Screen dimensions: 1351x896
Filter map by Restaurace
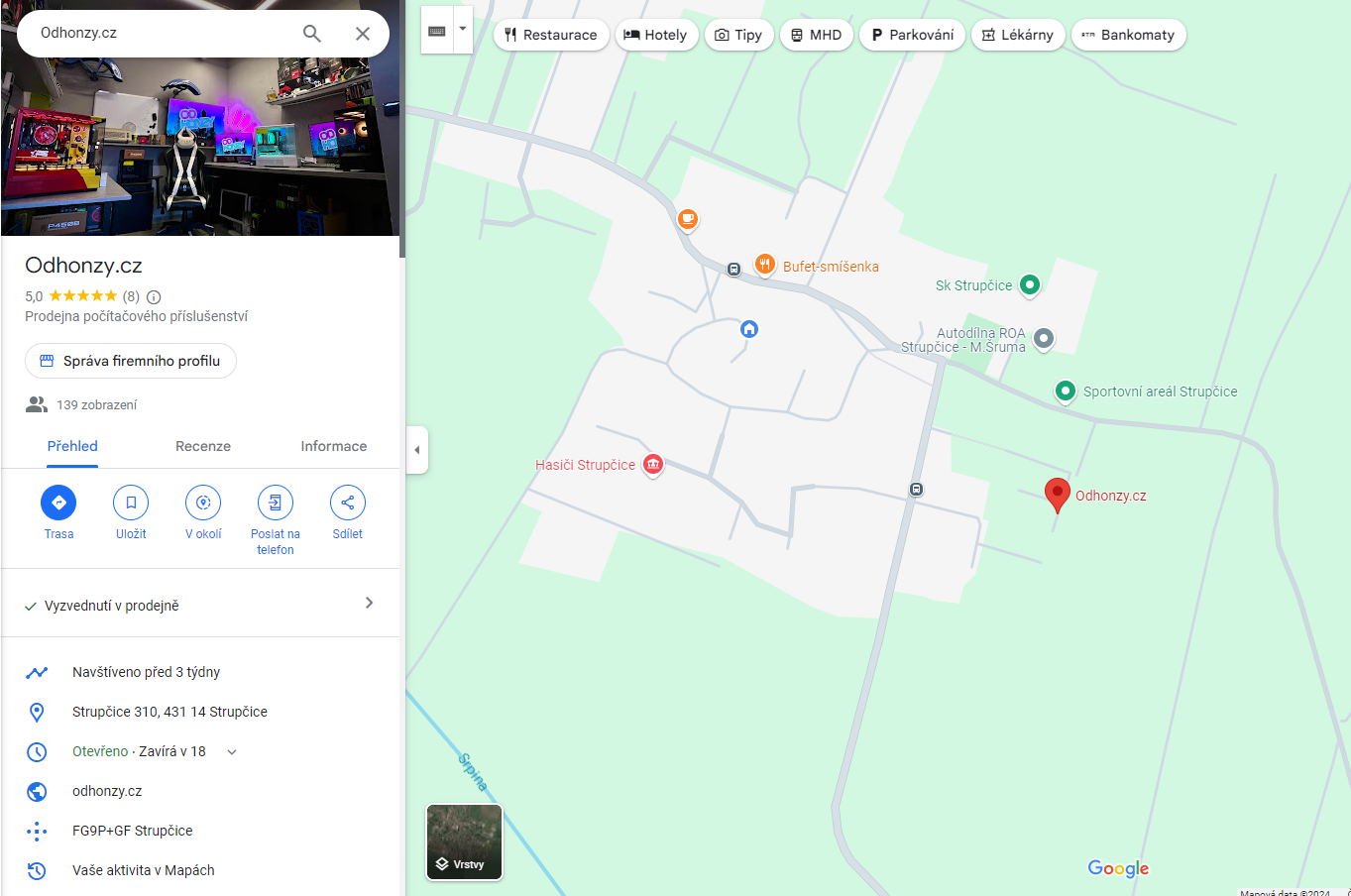pos(551,35)
